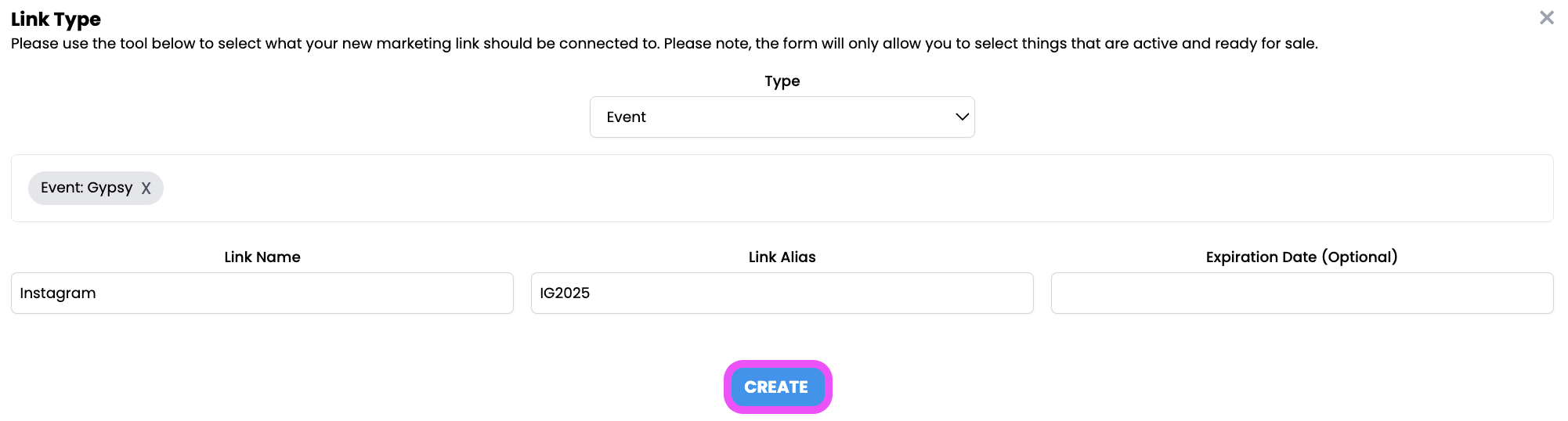Viewport: 1568px width, 421px height.
Task: Place cursor in the Instagram text
Action: pyautogui.click(x=58, y=293)
